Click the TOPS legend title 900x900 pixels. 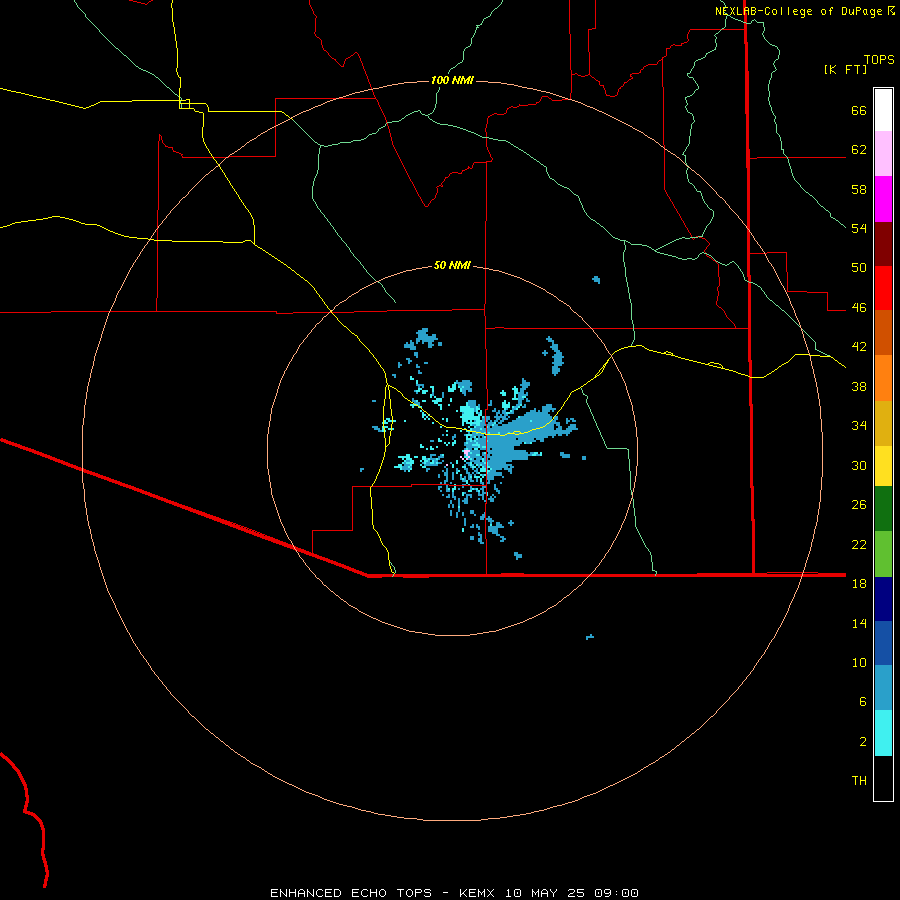pos(879,59)
